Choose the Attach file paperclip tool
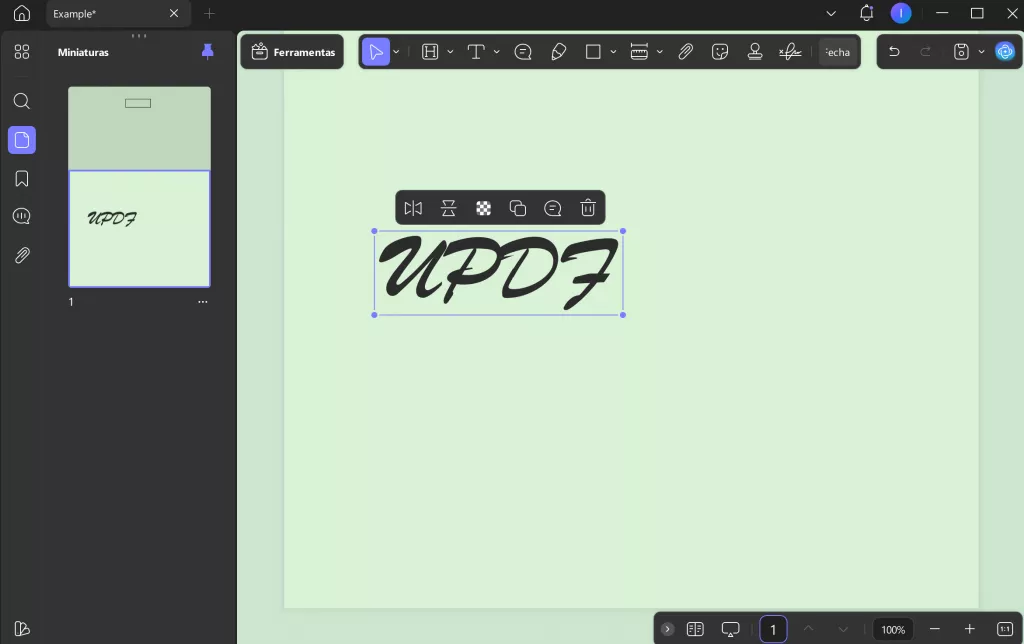Image resolution: width=1024 pixels, height=644 pixels. tap(685, 52)
